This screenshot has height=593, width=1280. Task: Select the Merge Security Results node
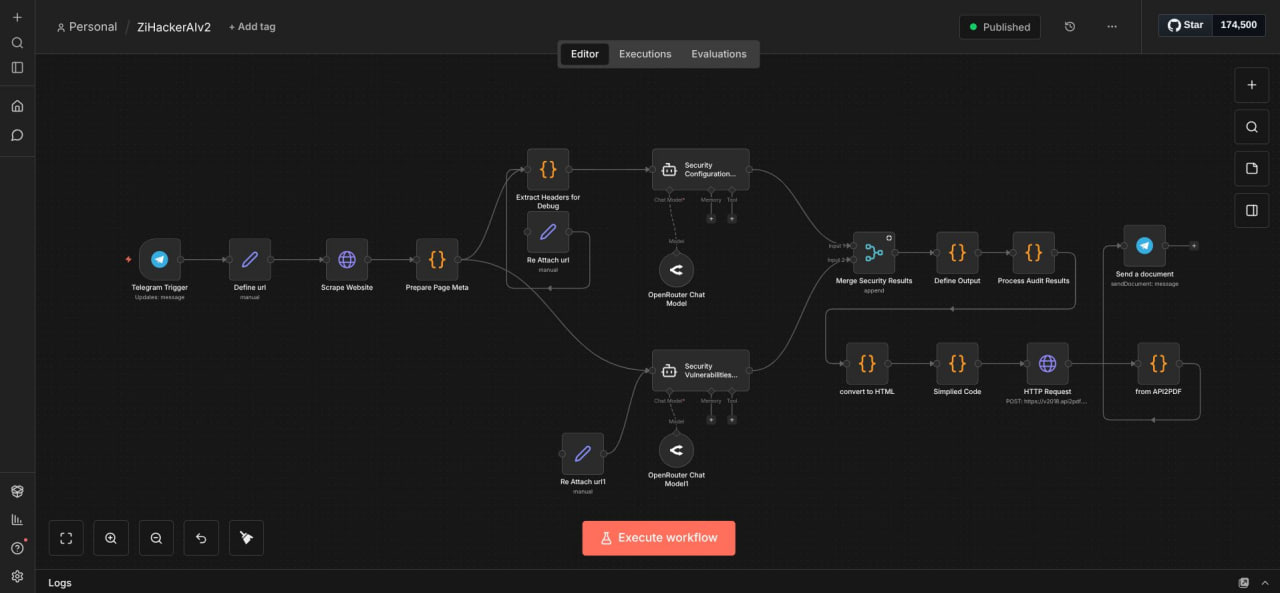click(x=874, y=253)
